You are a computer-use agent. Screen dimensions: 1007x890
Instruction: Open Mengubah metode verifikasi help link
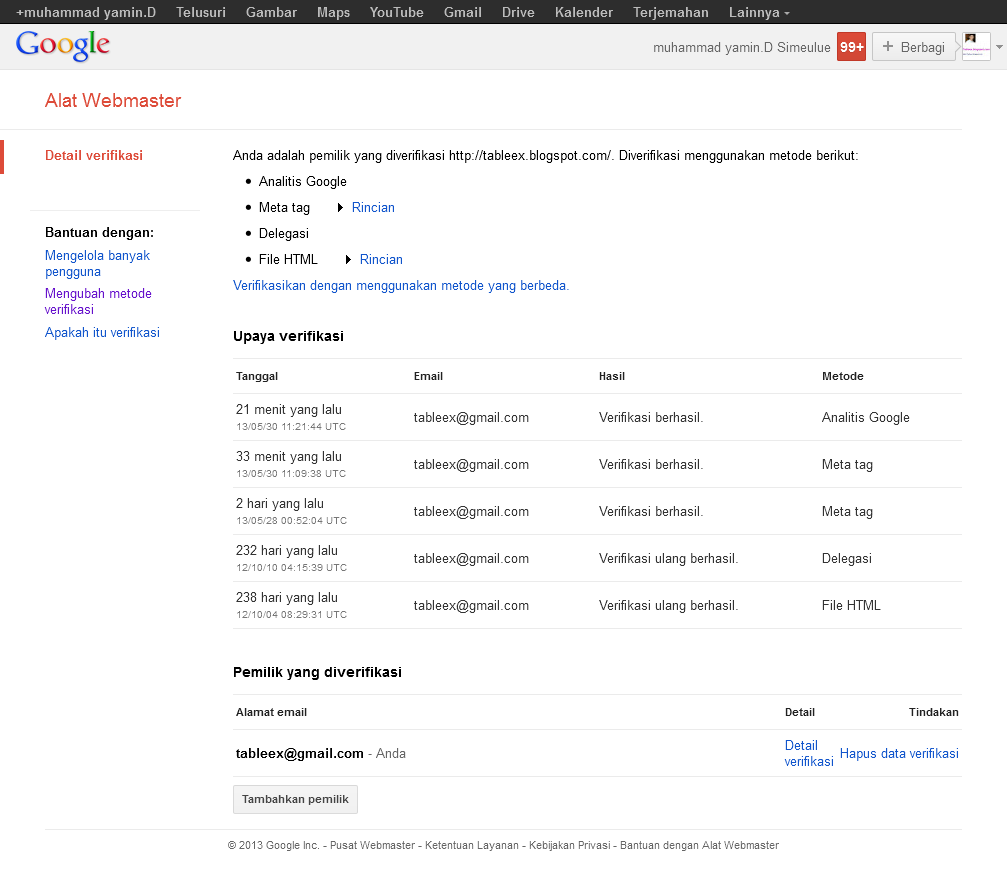98,301
